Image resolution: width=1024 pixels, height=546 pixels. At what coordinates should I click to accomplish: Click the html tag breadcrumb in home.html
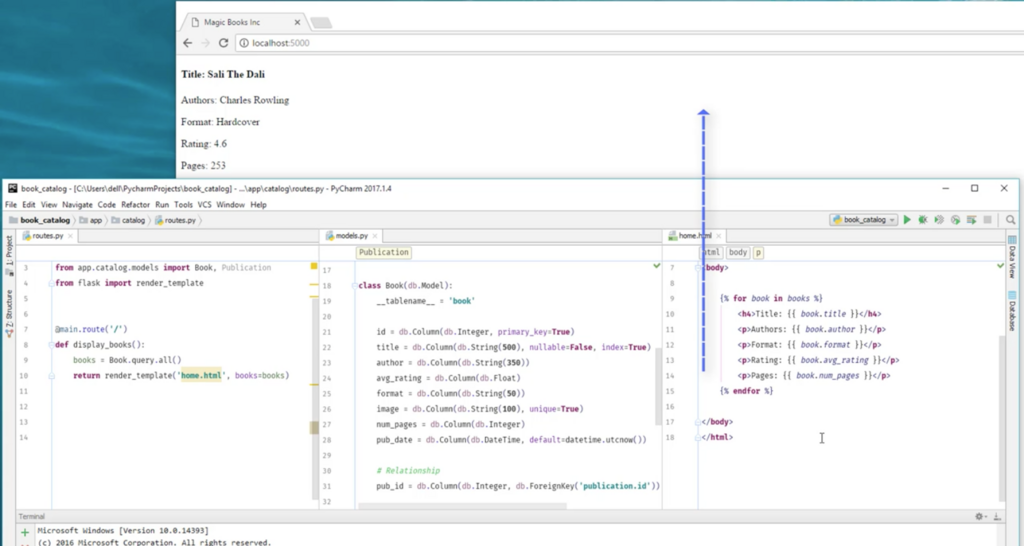pos(711,252)
